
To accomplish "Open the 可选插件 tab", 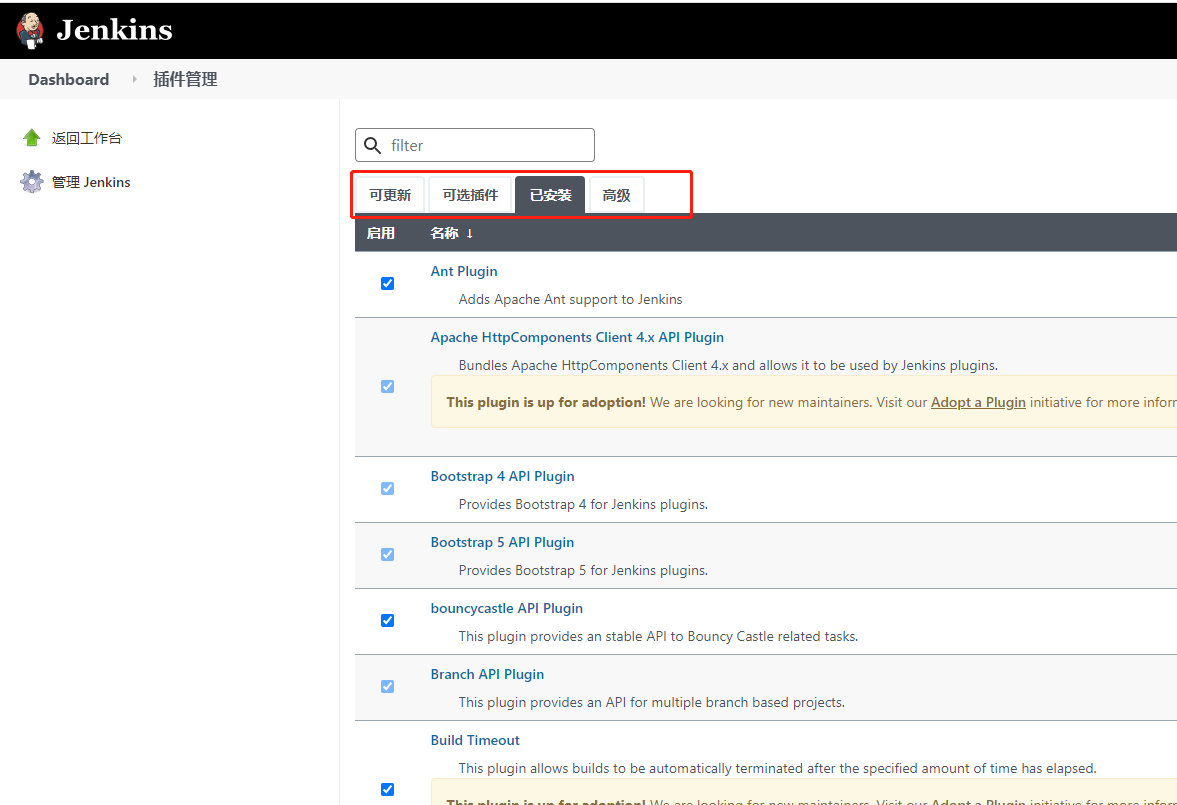I will point(470,195).
